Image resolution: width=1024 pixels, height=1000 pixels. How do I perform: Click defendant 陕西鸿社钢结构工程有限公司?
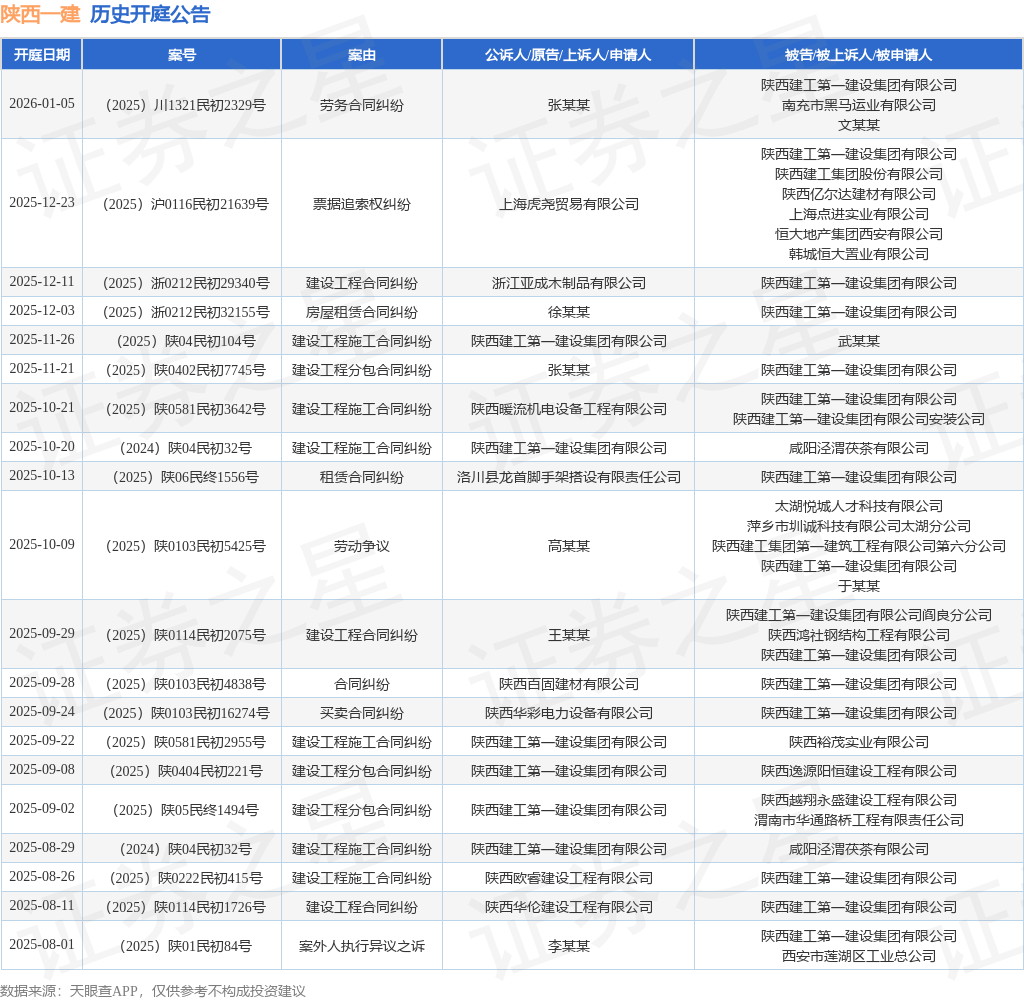coord(859,635)
